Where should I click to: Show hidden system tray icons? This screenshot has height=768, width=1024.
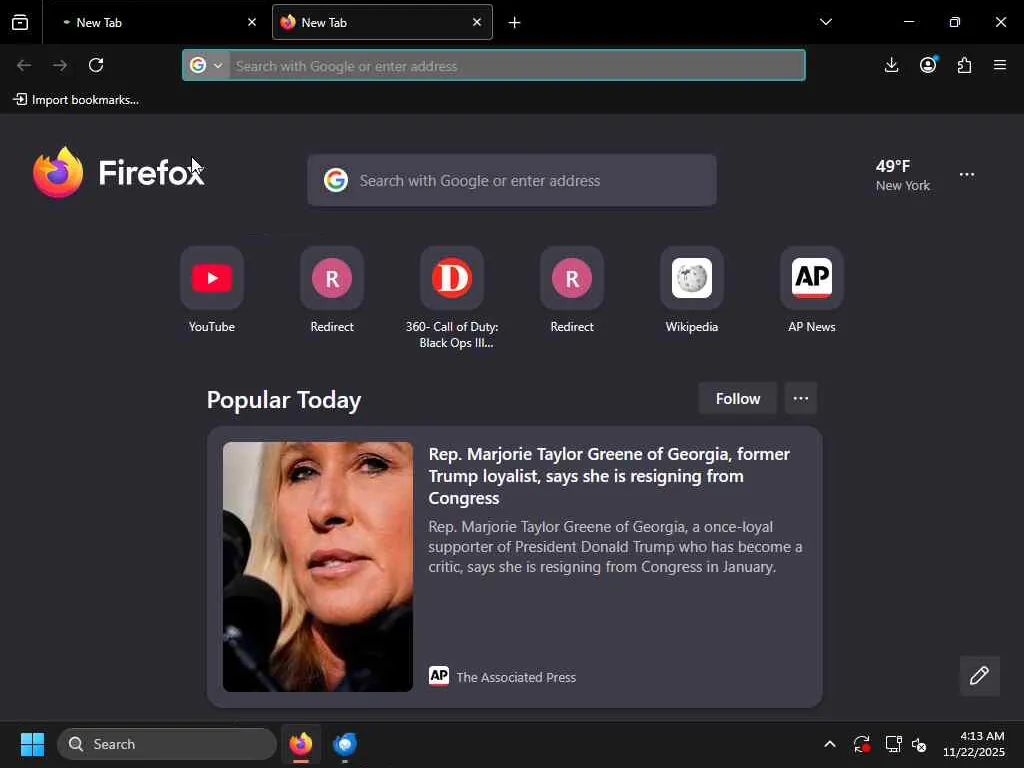point(830,744)
